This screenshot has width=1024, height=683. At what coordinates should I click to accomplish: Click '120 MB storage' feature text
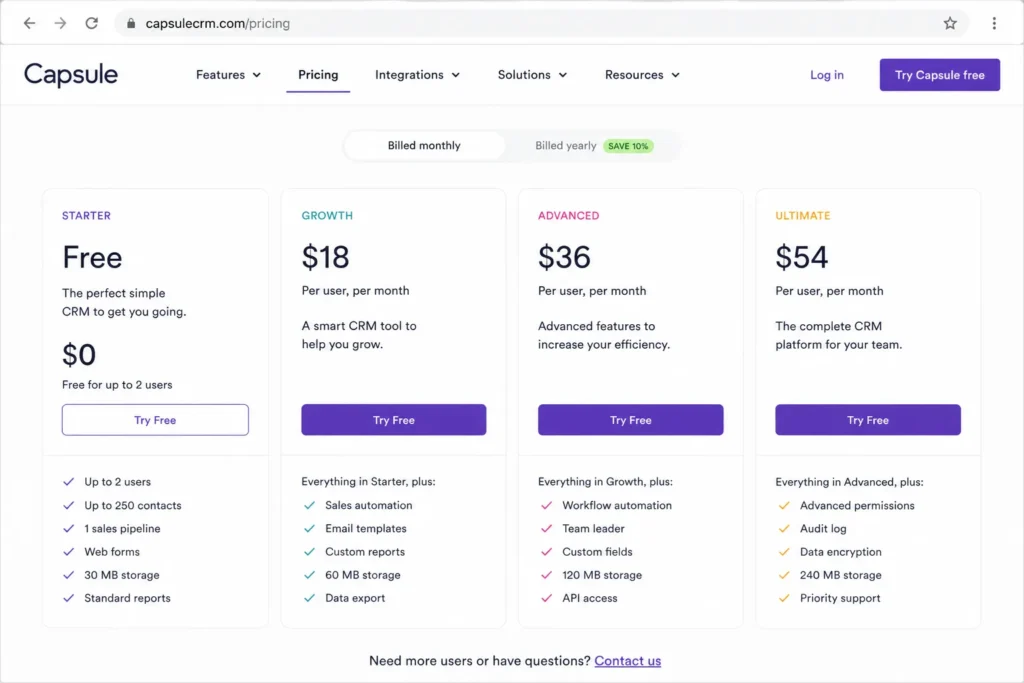[602, 575]
